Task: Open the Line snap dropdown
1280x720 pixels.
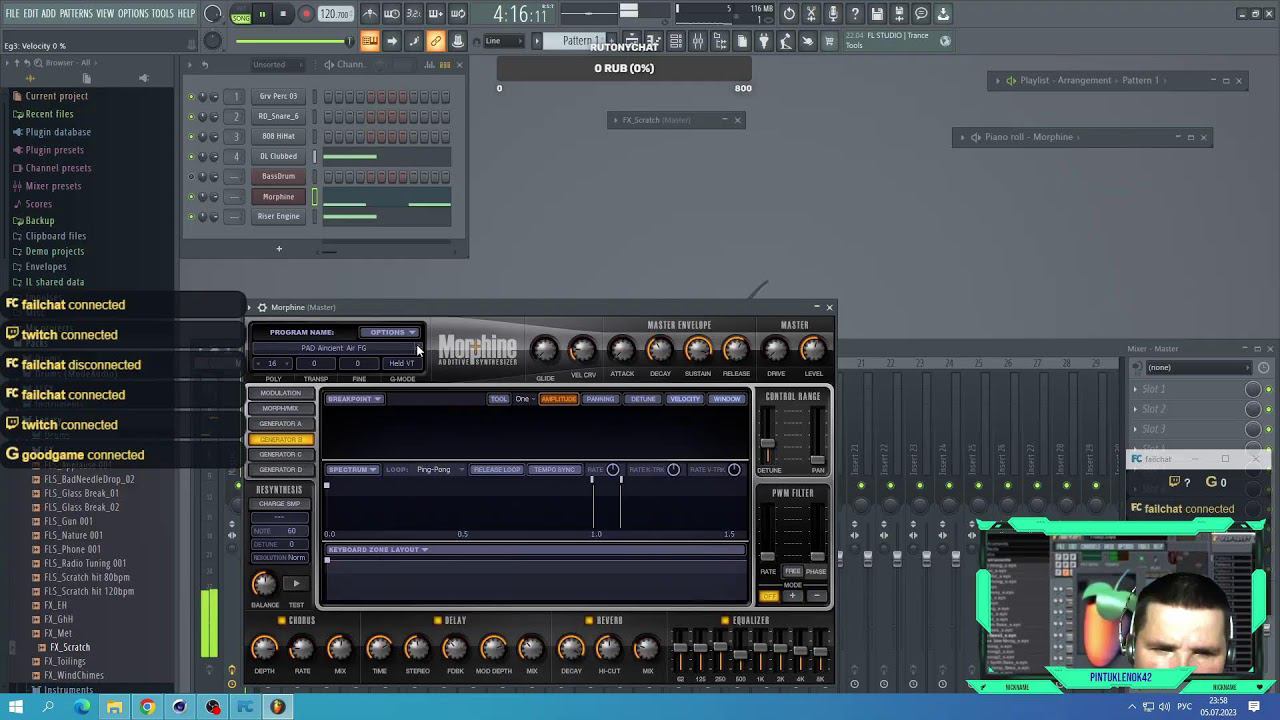Action: (504, 41)
